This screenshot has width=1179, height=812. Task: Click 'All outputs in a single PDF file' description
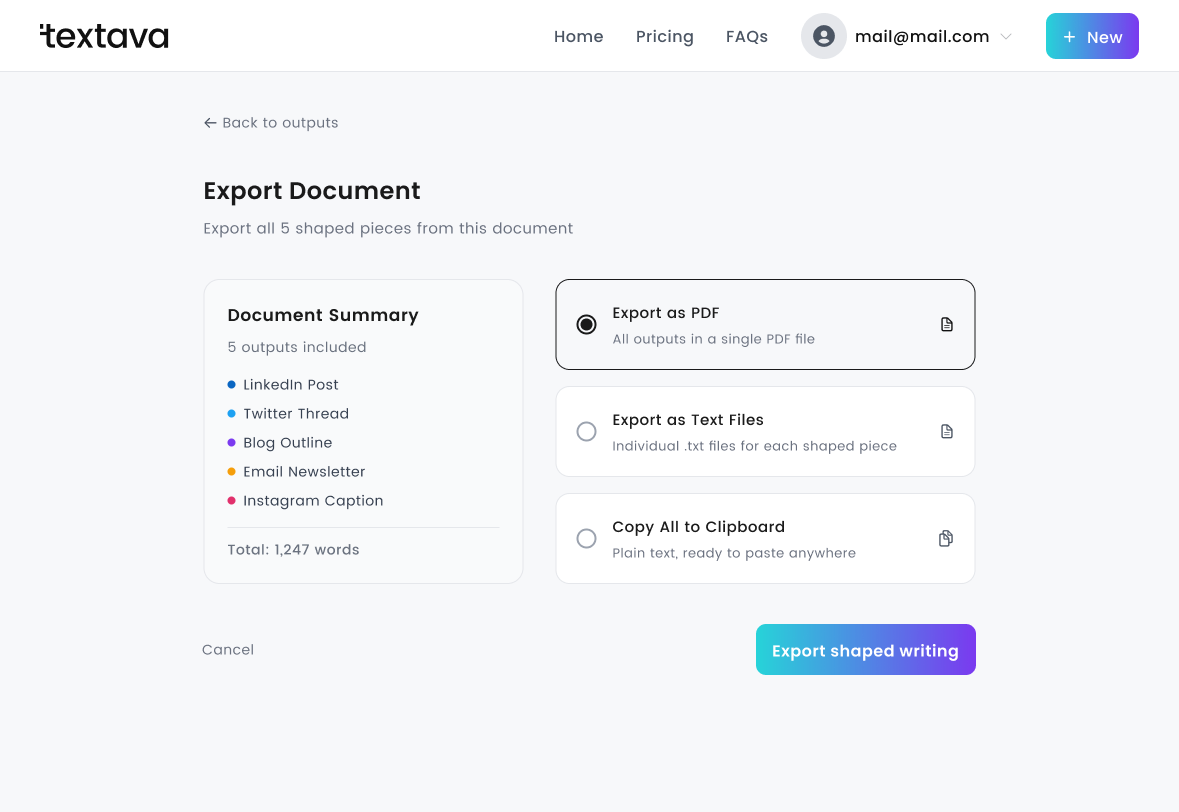tap(714, 339)
